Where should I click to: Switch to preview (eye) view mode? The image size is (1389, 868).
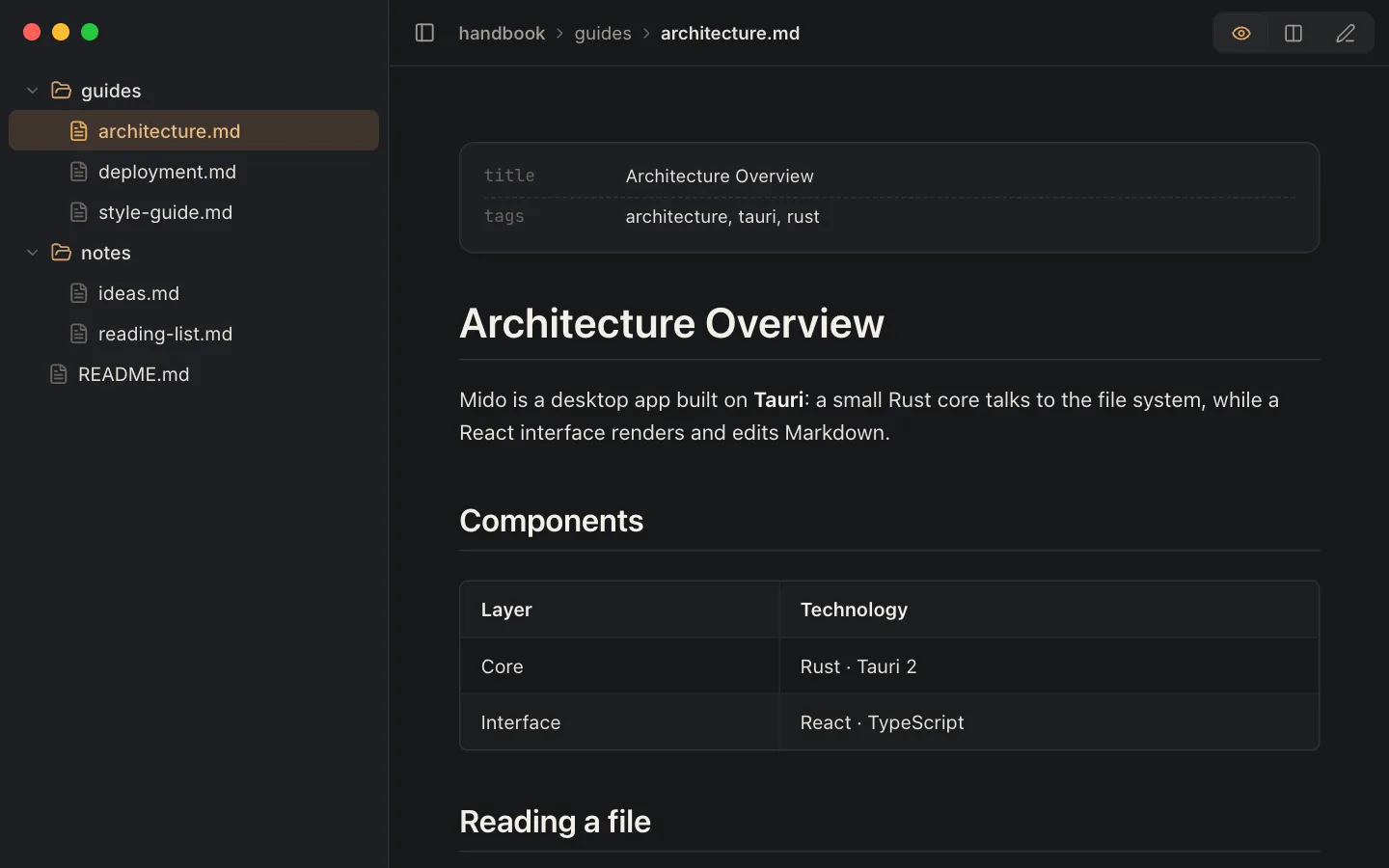pos(1241,34)
